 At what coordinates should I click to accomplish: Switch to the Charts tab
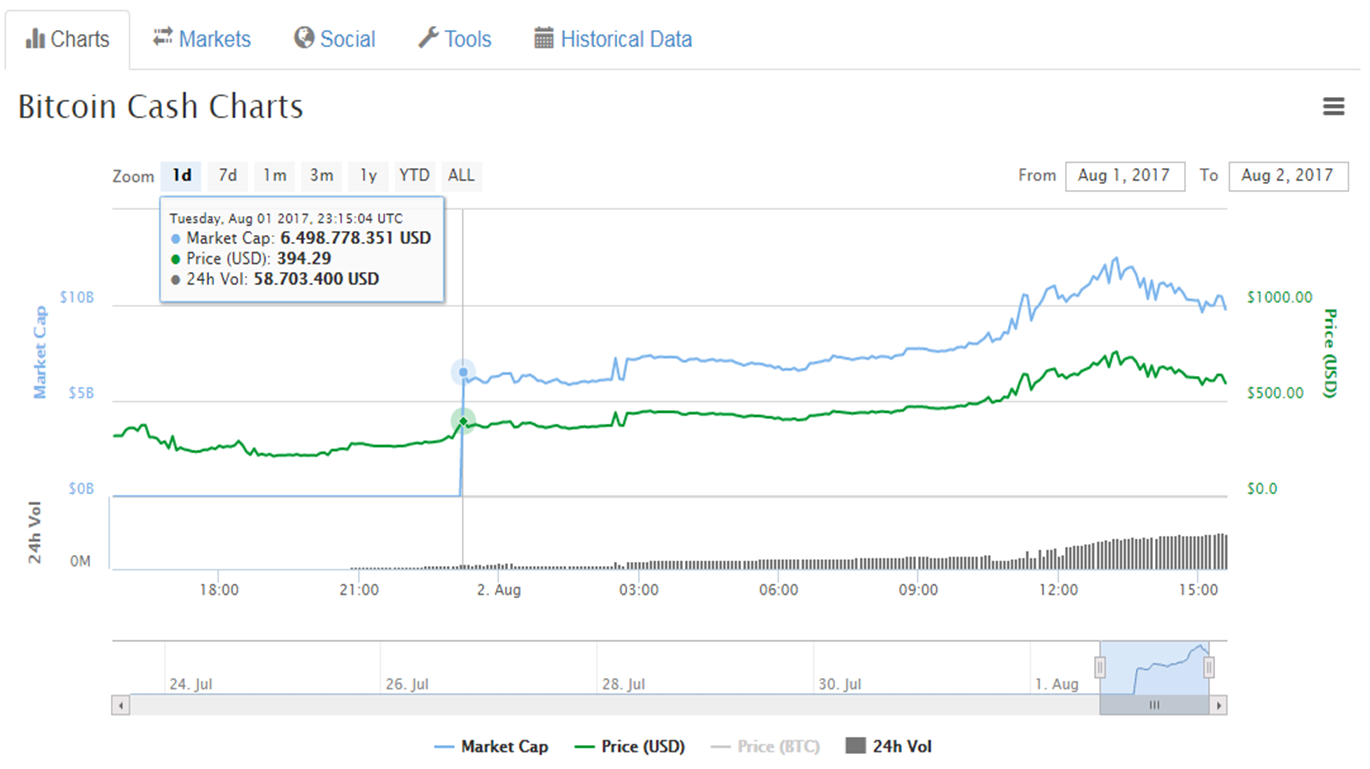click(x=67, y=40)
